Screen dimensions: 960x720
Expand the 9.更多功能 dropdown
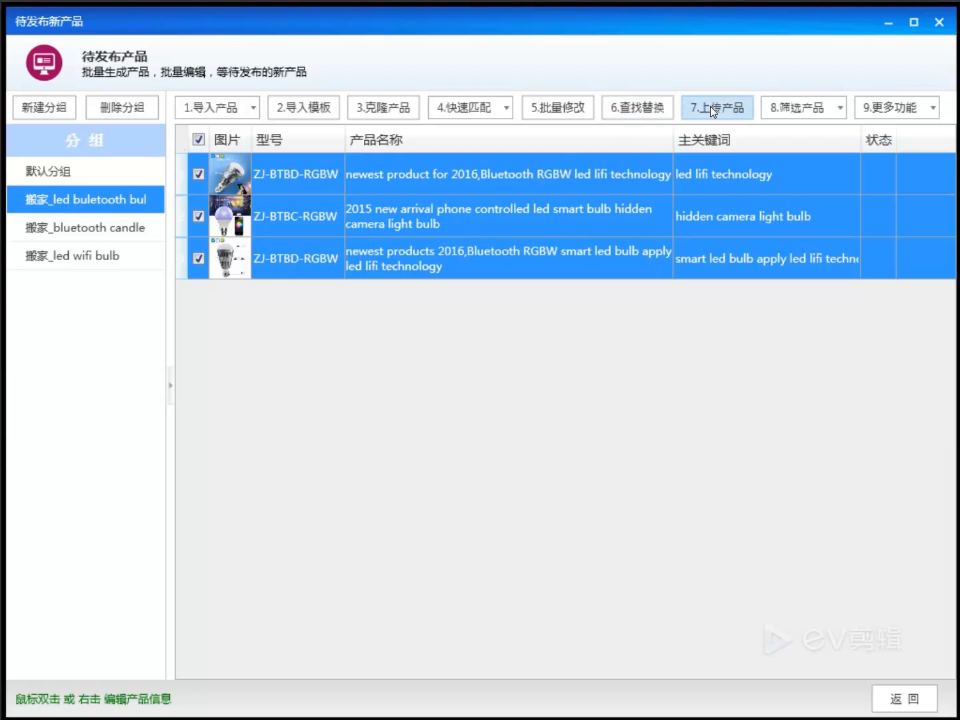coord(897,108)
